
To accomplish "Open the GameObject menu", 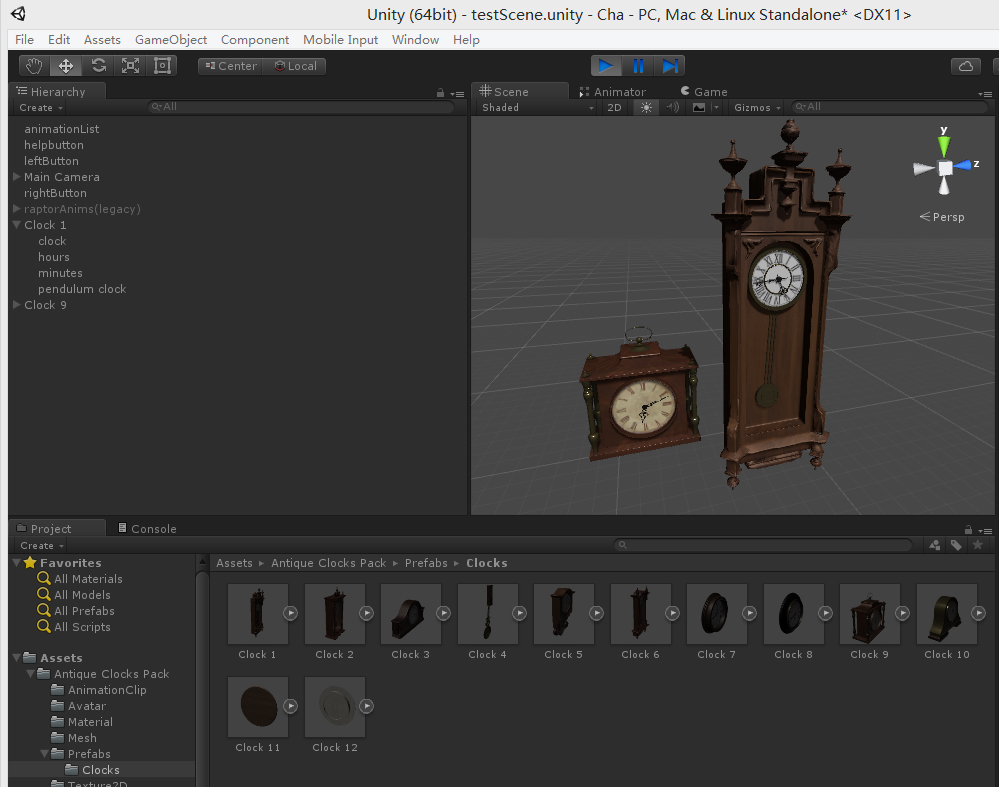I will (170, 39).
